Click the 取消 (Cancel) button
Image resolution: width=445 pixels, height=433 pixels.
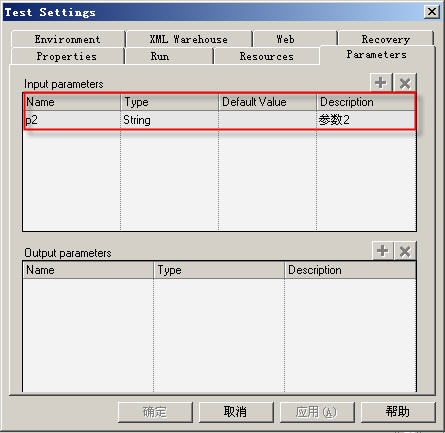(x=236, y=412)
